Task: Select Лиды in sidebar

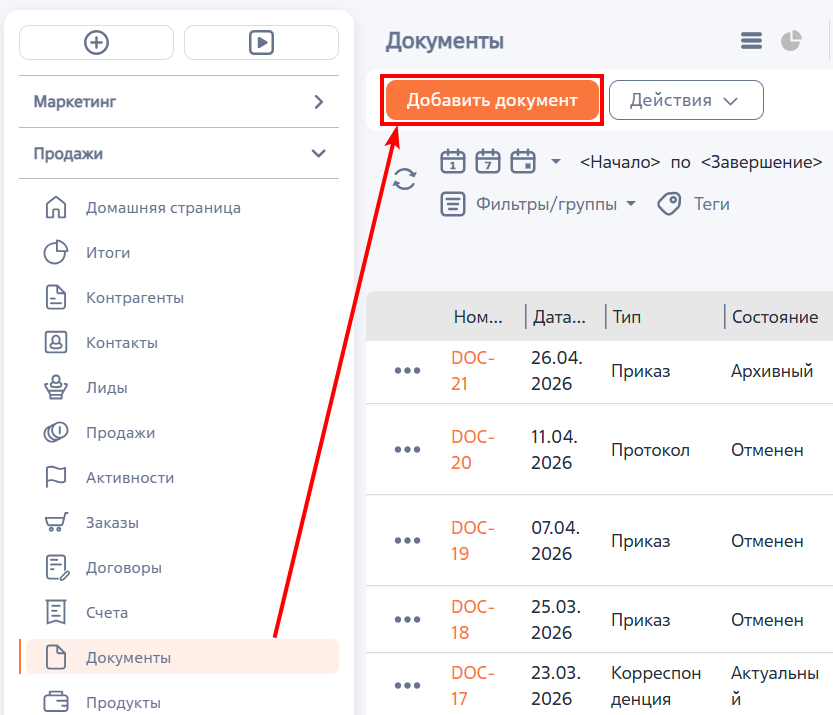Action: click(x=107, y=388)
